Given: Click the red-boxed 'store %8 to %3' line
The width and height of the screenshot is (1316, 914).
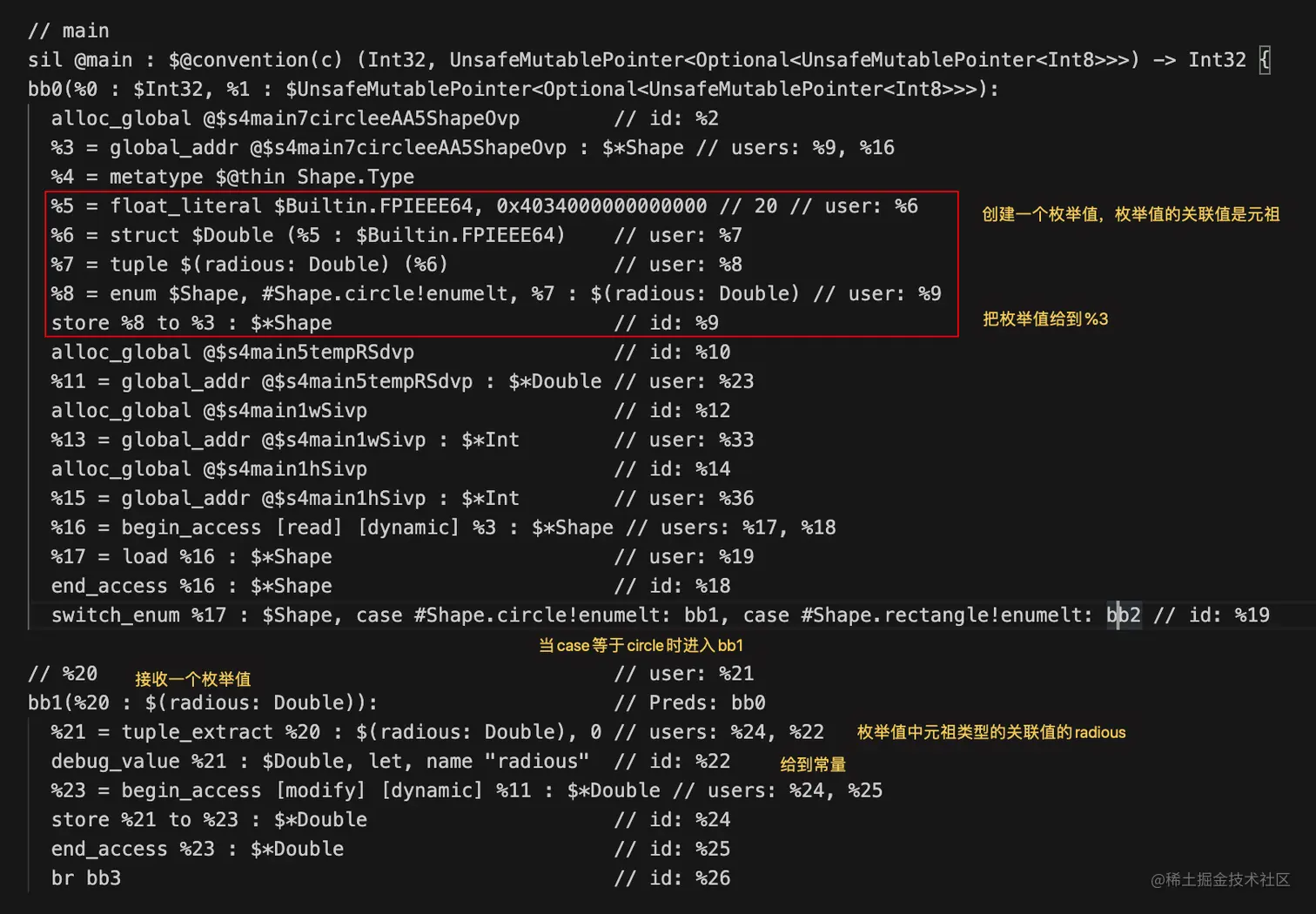Looking at the screenshot, I should click(x=191, y=323).
